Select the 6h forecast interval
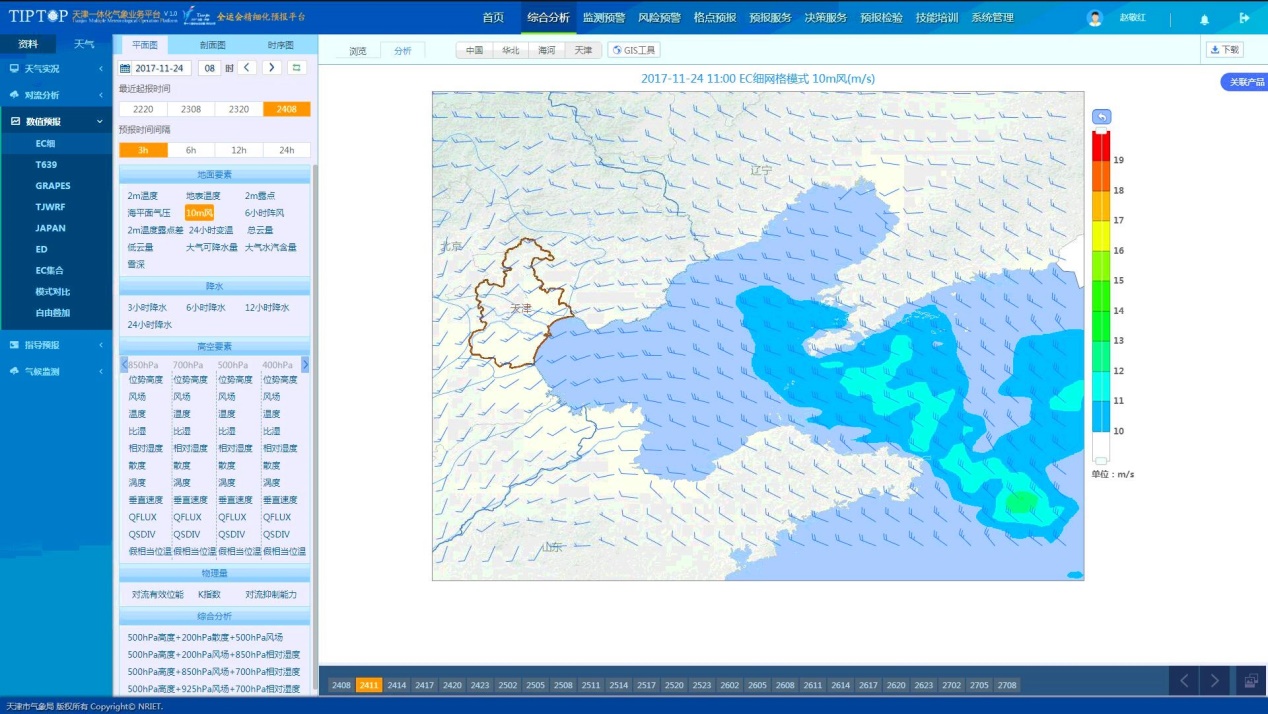The height and width of the screenshot is (714, 1268). click(190, 150)
